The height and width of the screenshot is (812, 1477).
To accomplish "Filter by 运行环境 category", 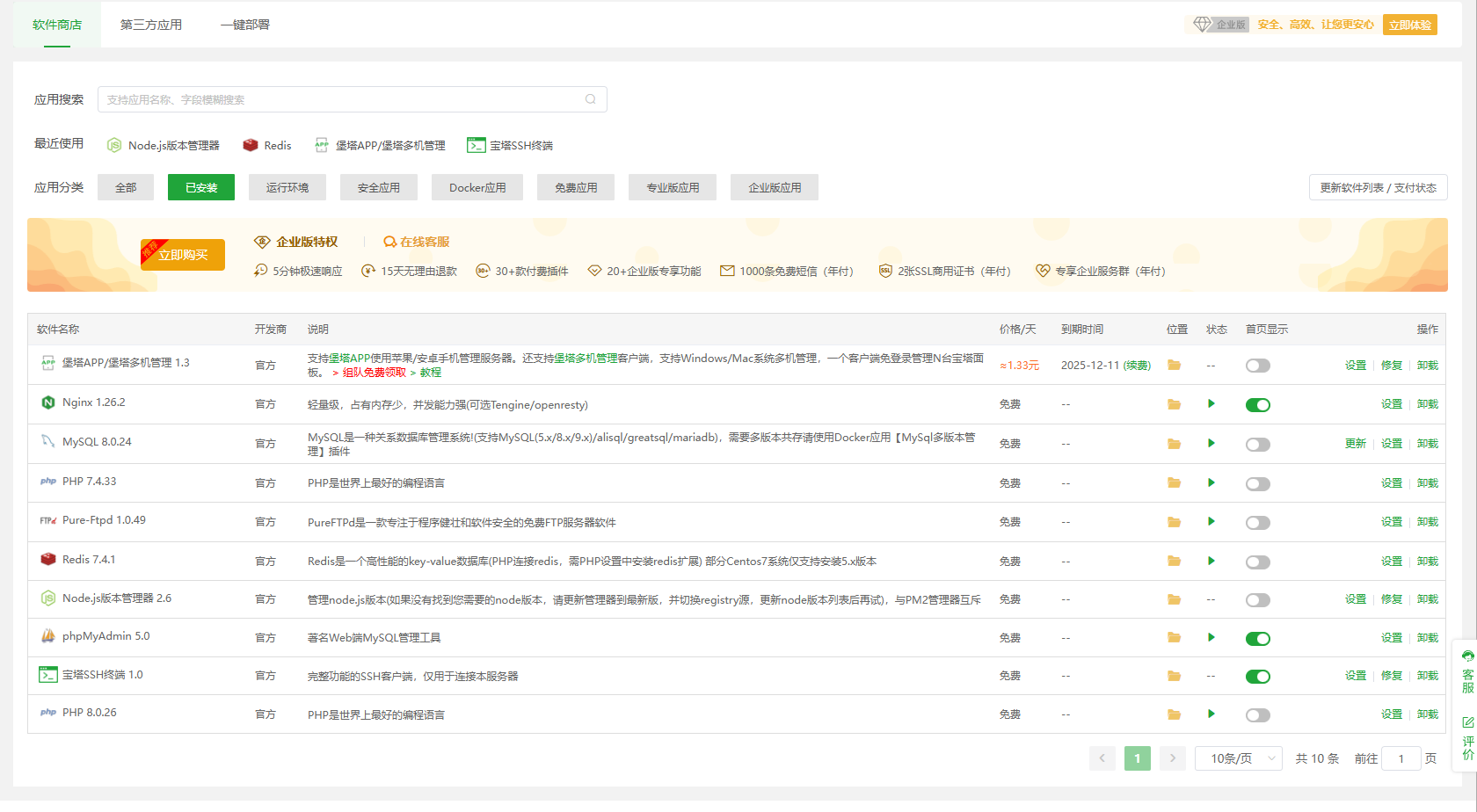I will 287,187.
